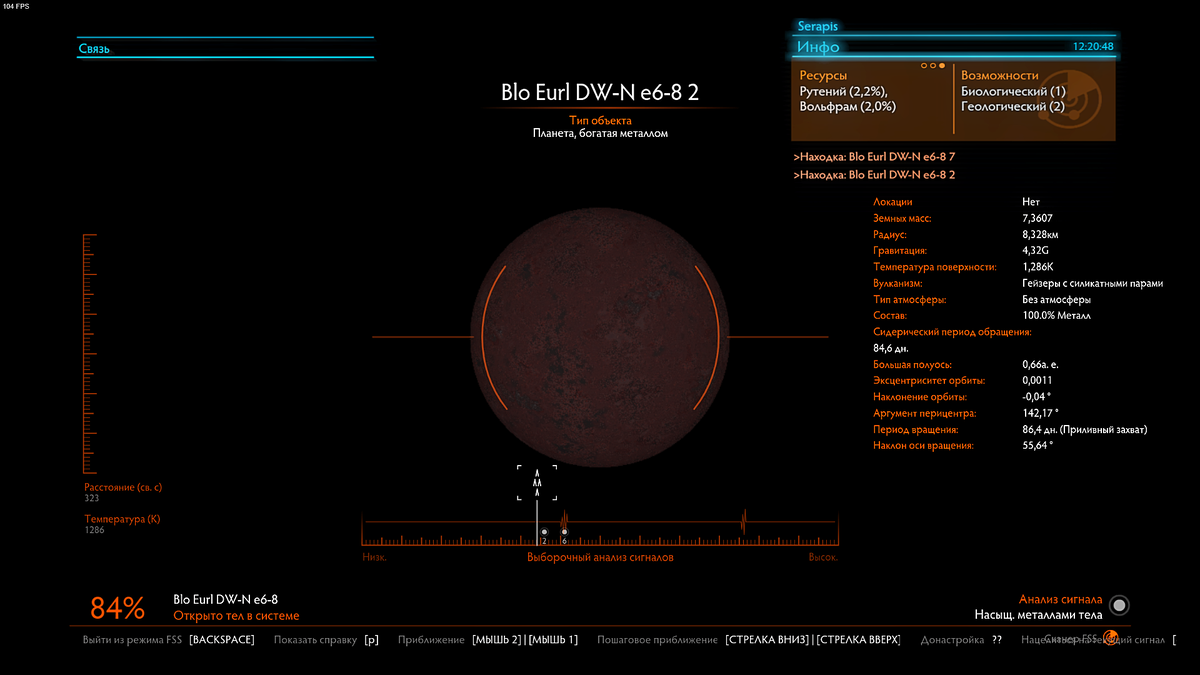1200x675 pixels.
Task: Click the Геологический (2) signal entry
Action: pos(1012,106)
